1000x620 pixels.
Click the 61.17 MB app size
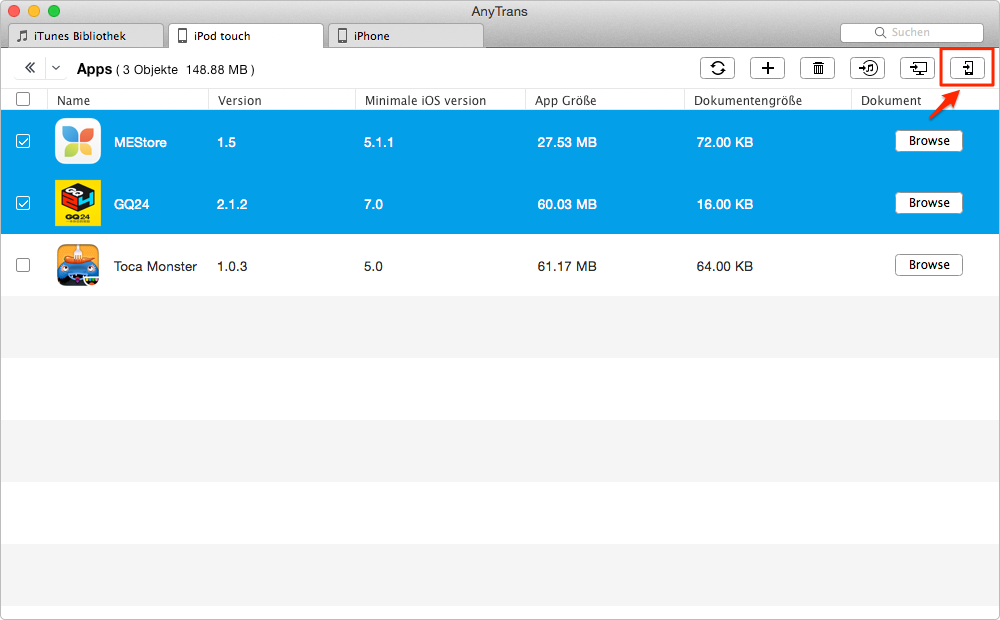coord(567,266)
